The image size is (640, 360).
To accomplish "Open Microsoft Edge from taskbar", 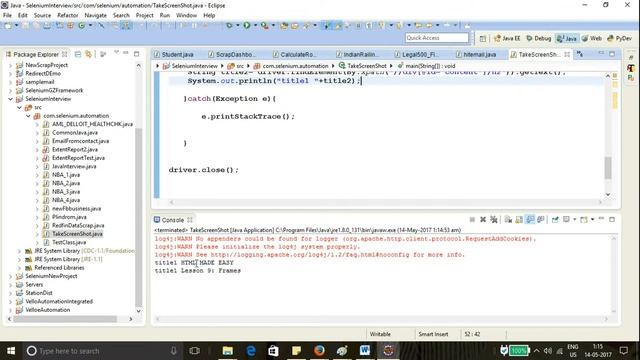I will tap(251, 351).
